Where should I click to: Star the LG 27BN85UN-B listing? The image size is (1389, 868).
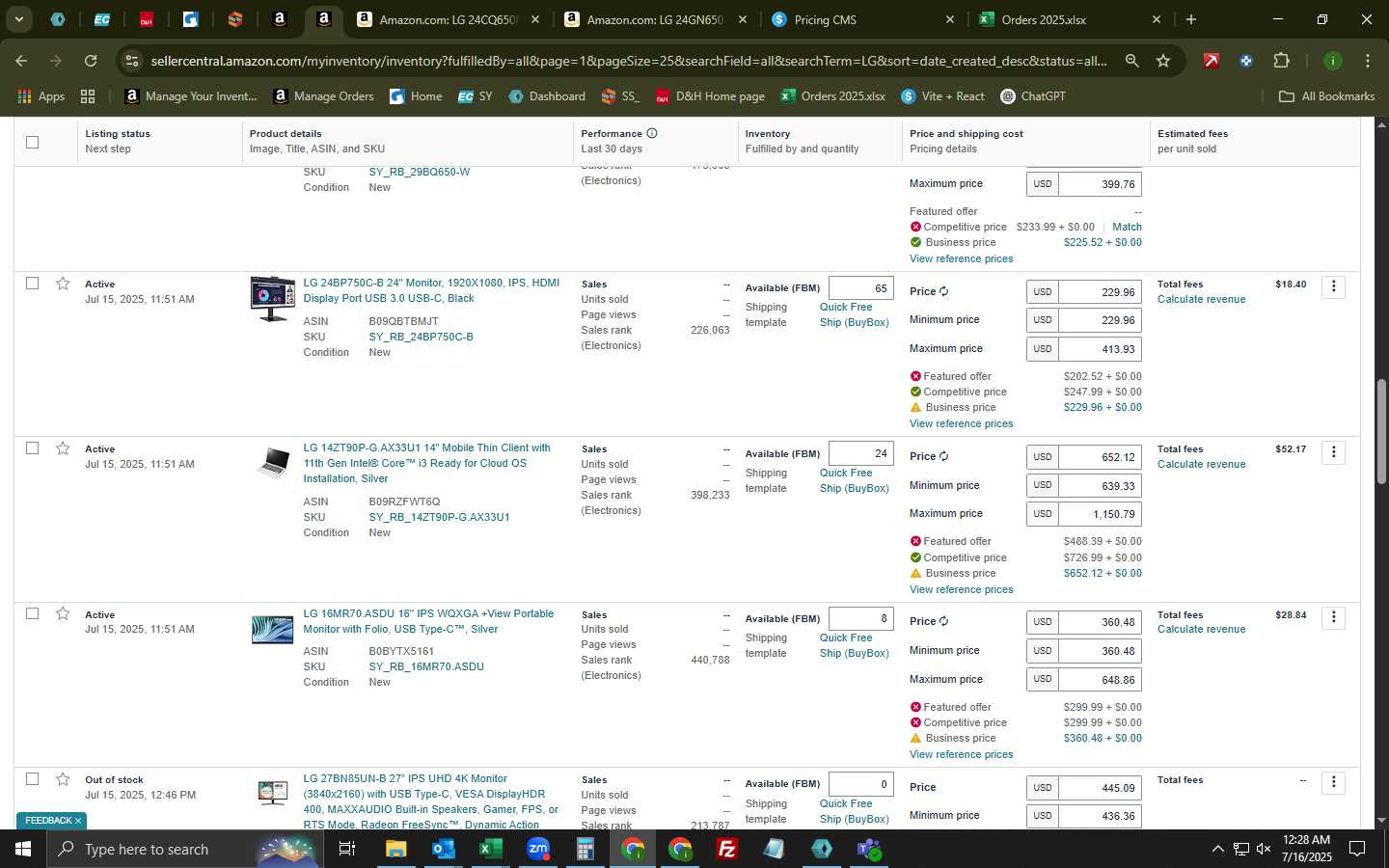click(63, 779)
